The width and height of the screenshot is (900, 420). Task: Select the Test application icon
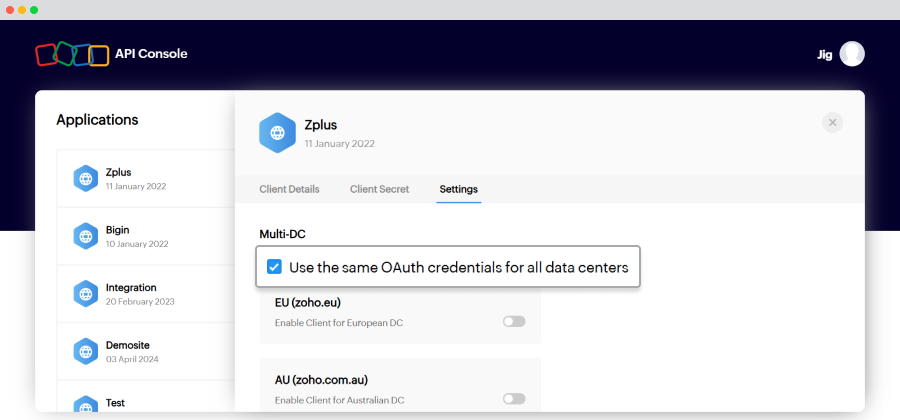[86, 404]
